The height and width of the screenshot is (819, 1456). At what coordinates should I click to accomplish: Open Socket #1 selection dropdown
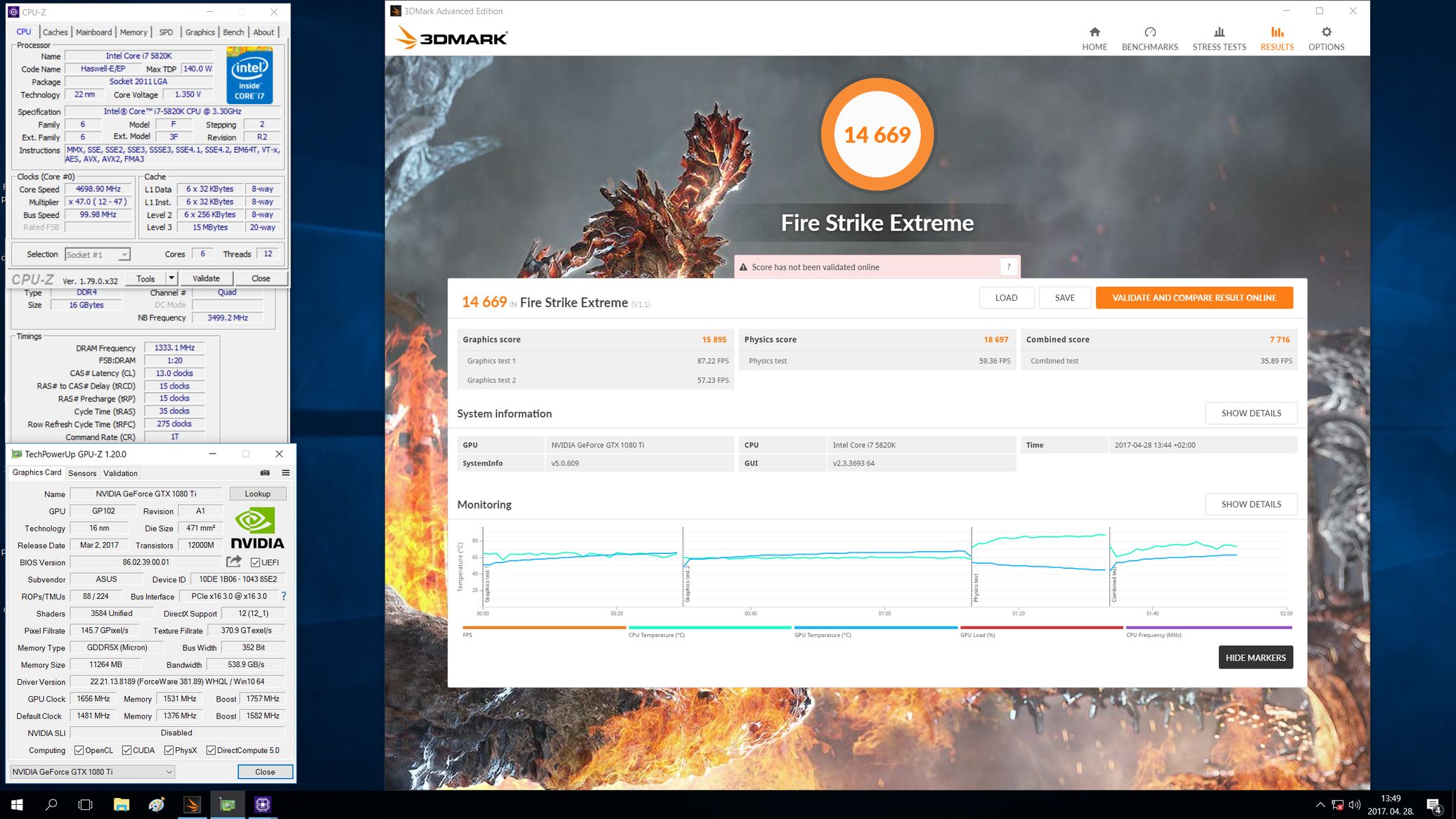124,254
